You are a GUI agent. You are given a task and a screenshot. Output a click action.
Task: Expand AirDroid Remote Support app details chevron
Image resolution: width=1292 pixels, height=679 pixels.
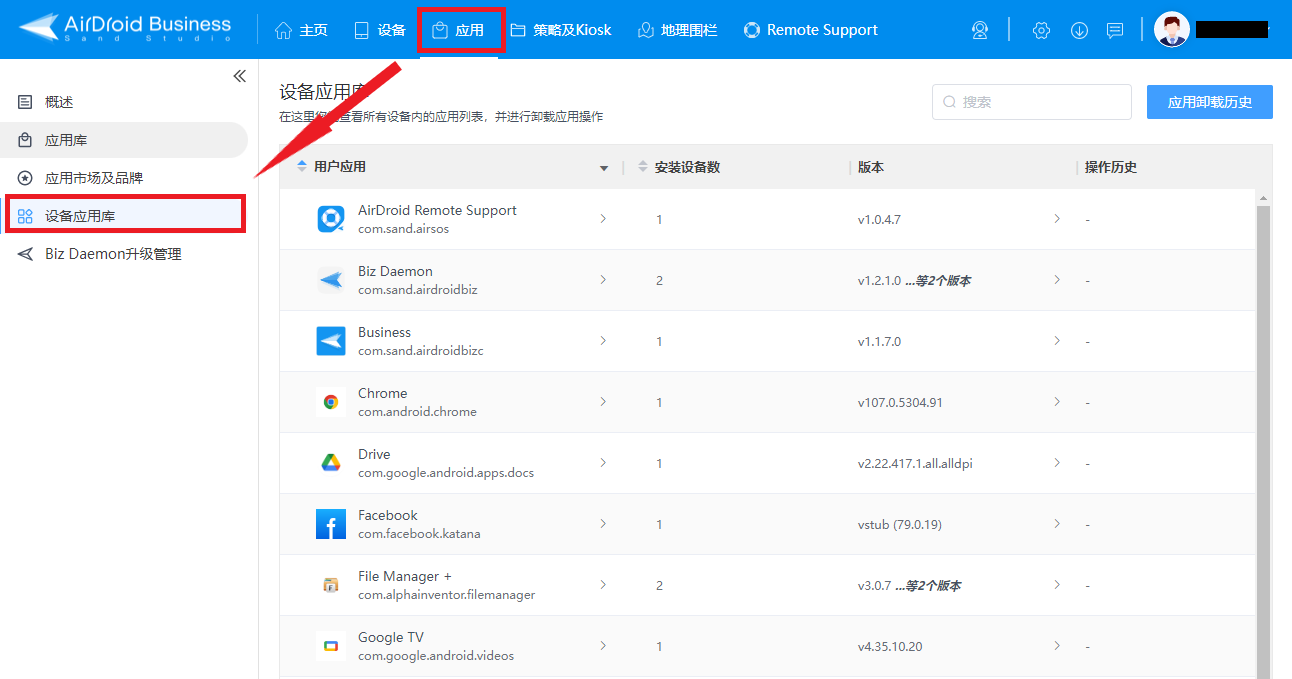point(603,218)
